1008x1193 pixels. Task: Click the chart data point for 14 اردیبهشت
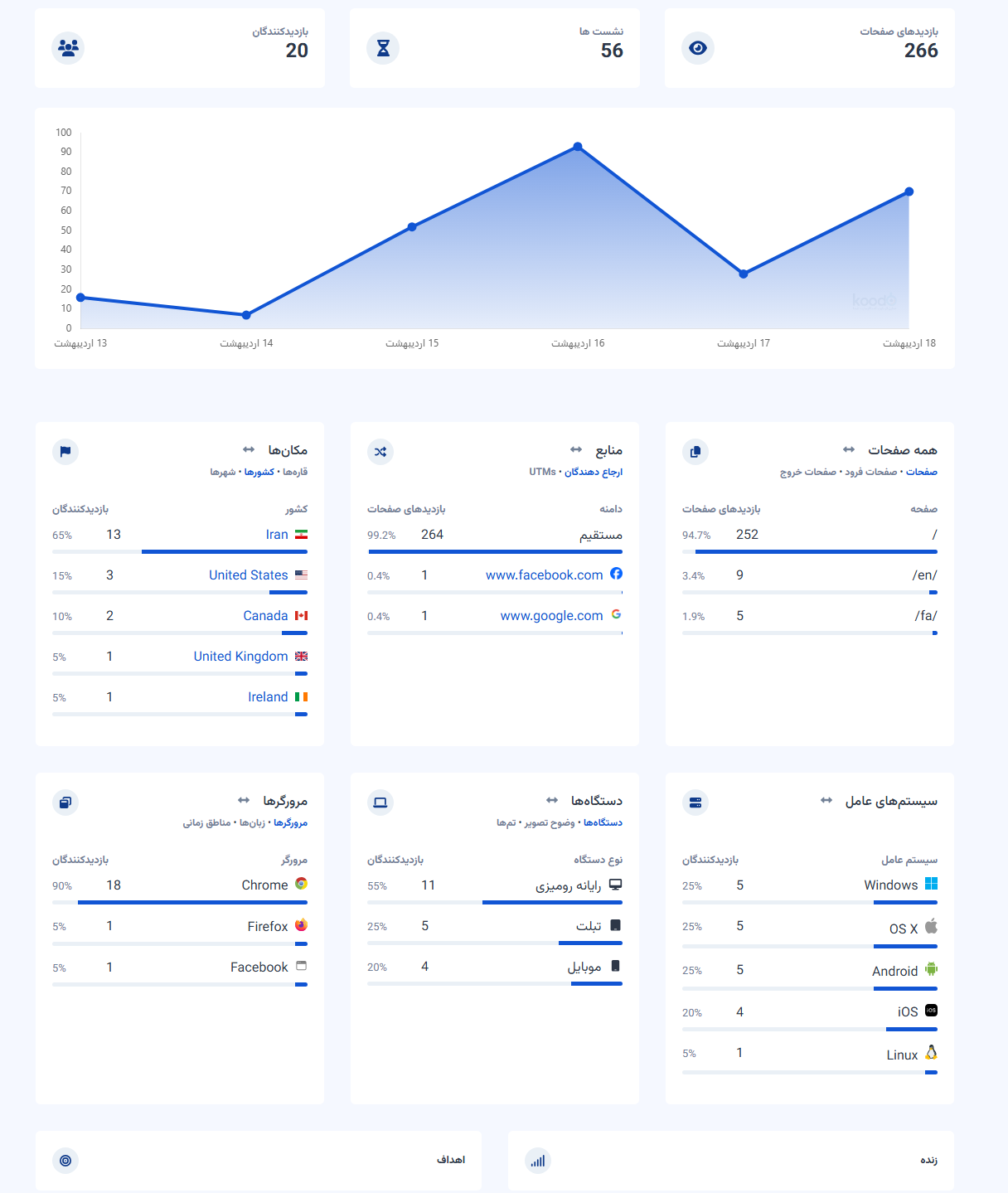point(246,315)
